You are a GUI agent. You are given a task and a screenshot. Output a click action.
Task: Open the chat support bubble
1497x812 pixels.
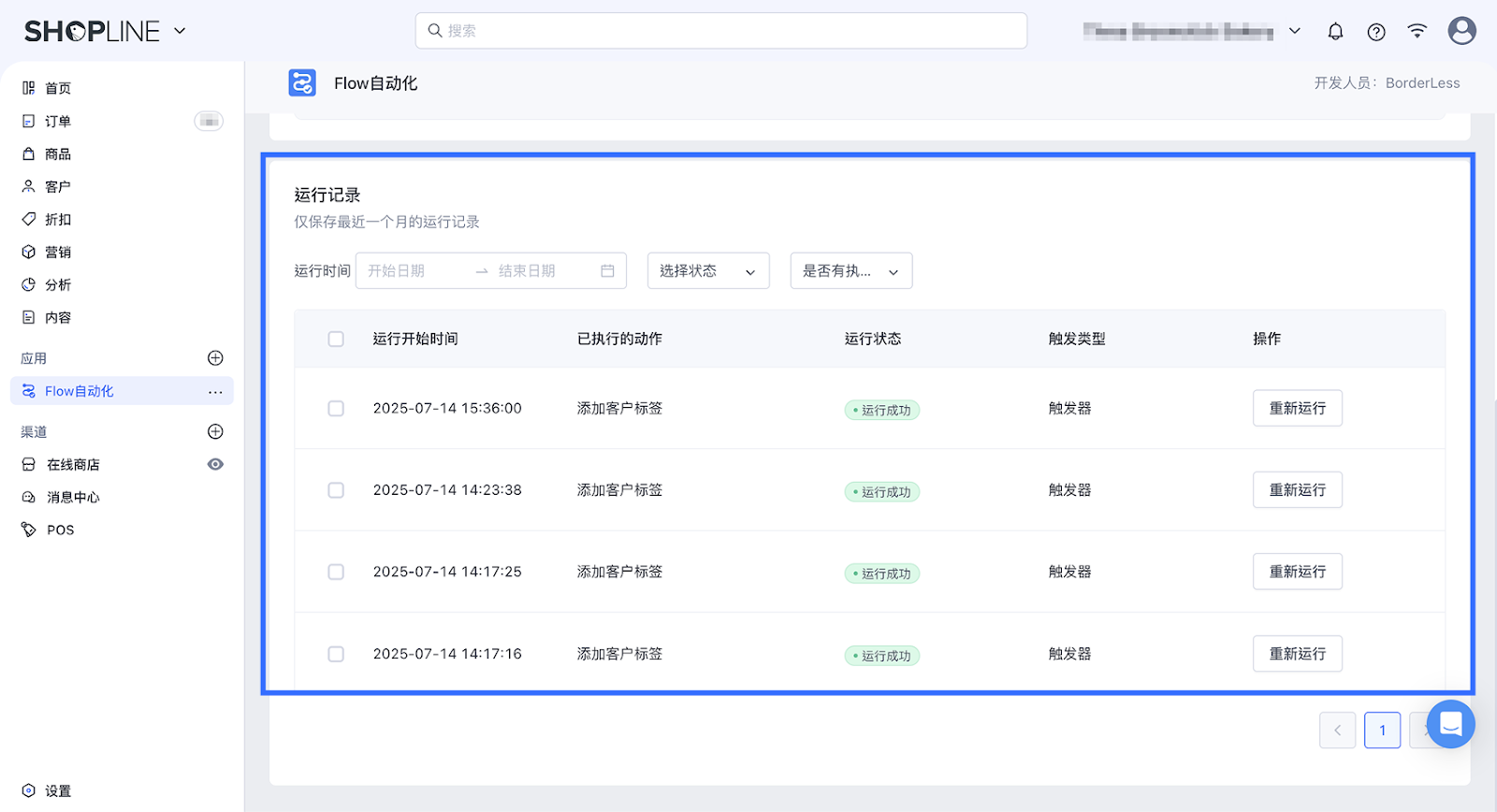1450,724
